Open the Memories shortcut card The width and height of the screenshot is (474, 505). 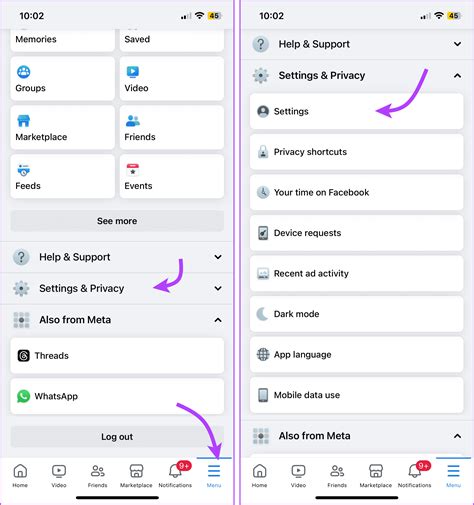tap(63, 40)
